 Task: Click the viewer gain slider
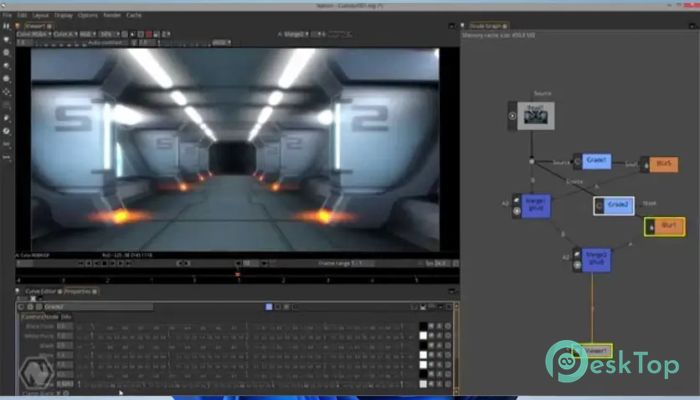click(59, 44)
